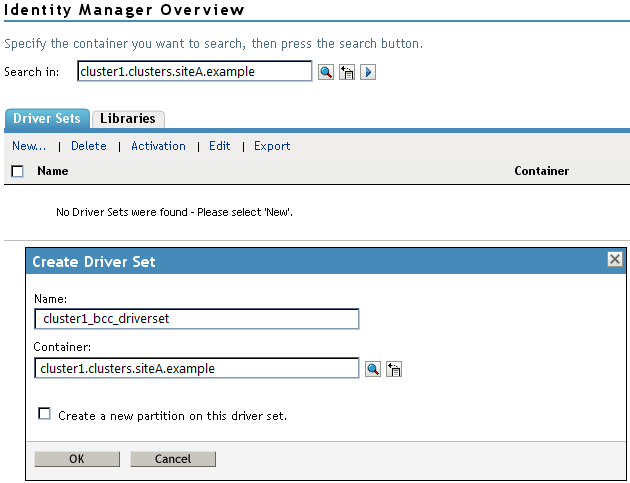Image resolution: width=630 pixels, height=483 pixels.
Task: Close the Create Driver Set dialog
Action: 615,260
